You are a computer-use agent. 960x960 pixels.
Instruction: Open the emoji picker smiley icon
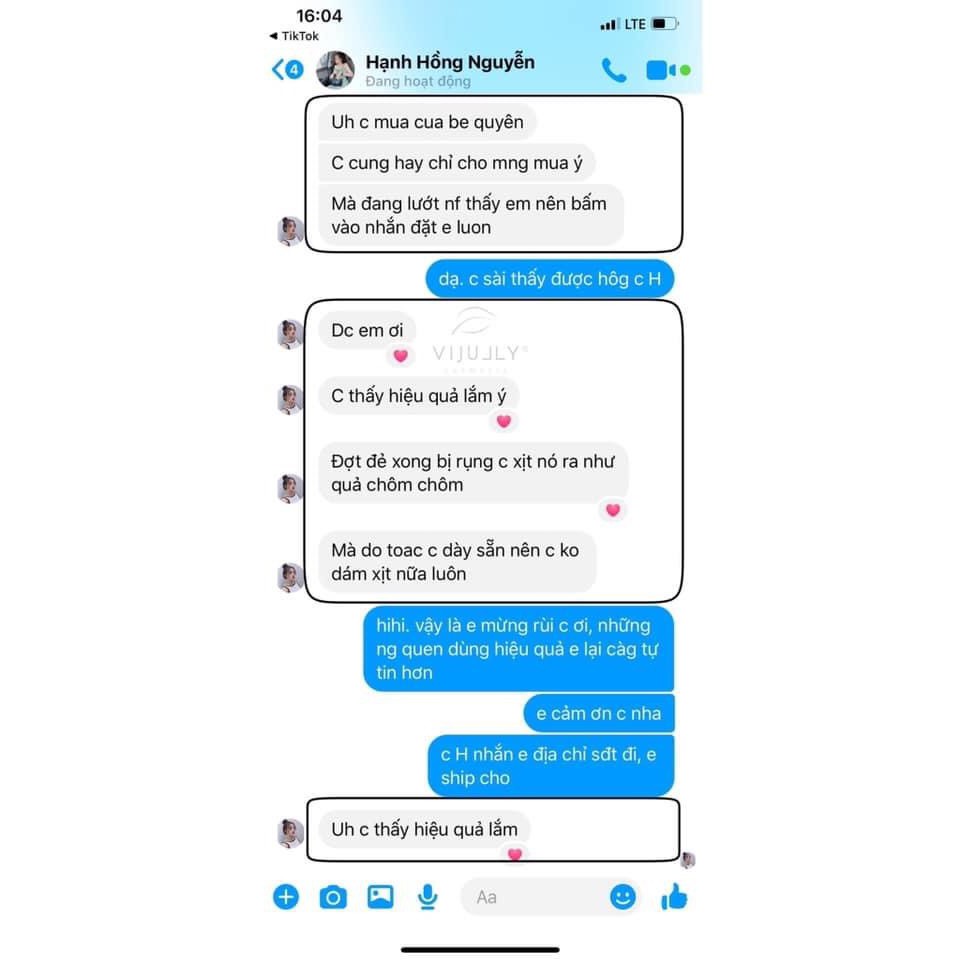(x=623, y=897)
